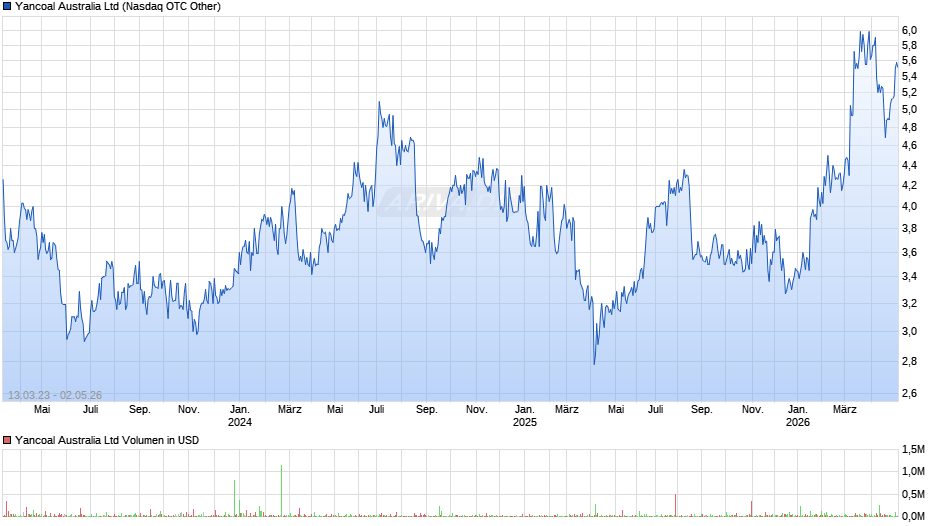
Task: Click the date range text '13.03.23 - 02.05.26'
Action: pos(55,395)
